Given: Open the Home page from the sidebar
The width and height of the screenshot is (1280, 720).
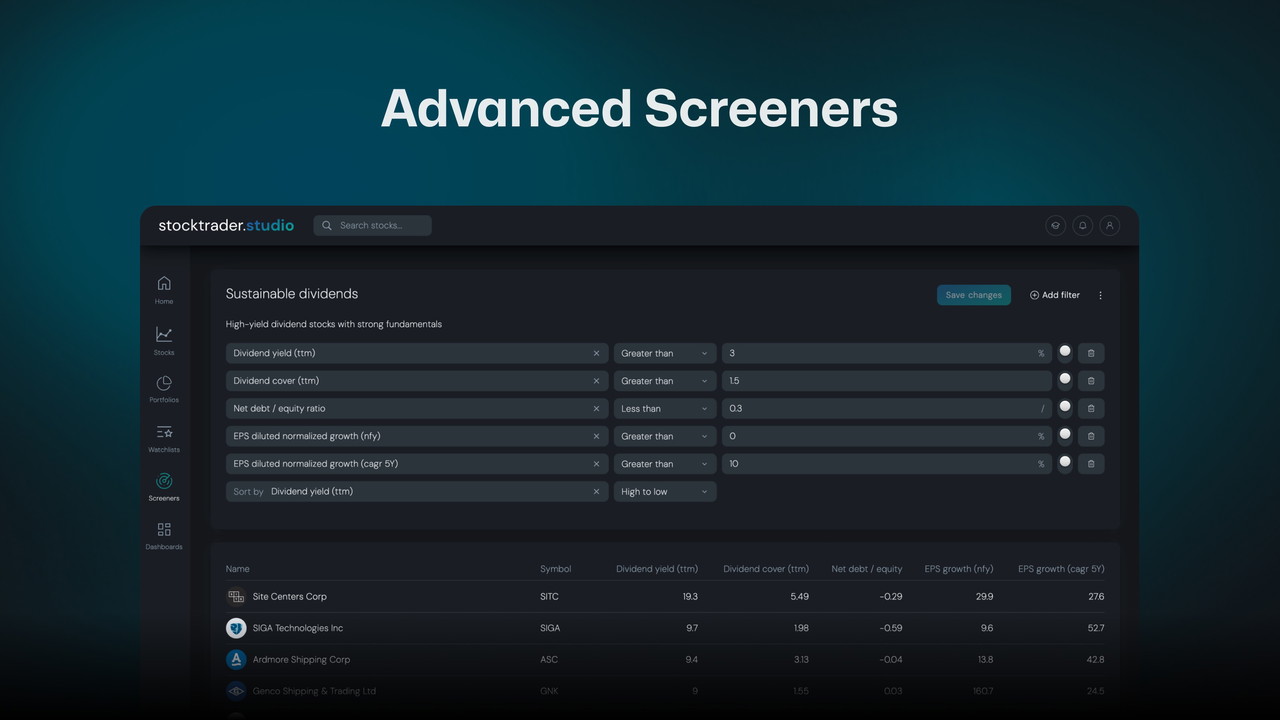Looking at the screenshot, I should point(164,288).
